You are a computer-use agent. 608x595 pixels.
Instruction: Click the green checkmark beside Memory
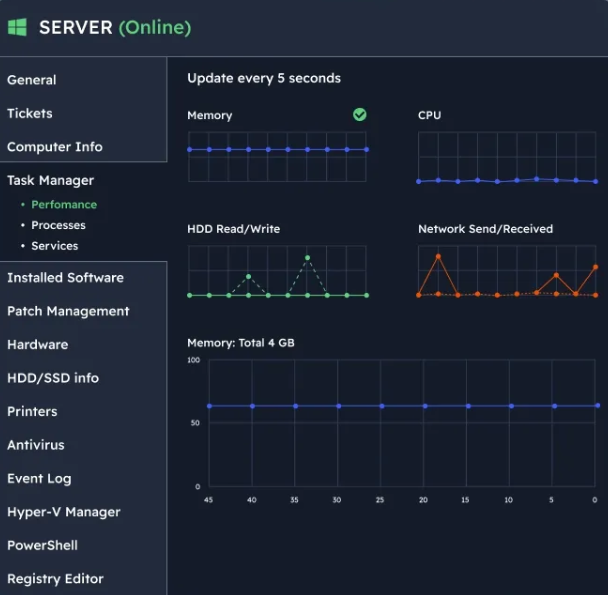(x=359, y=115)
